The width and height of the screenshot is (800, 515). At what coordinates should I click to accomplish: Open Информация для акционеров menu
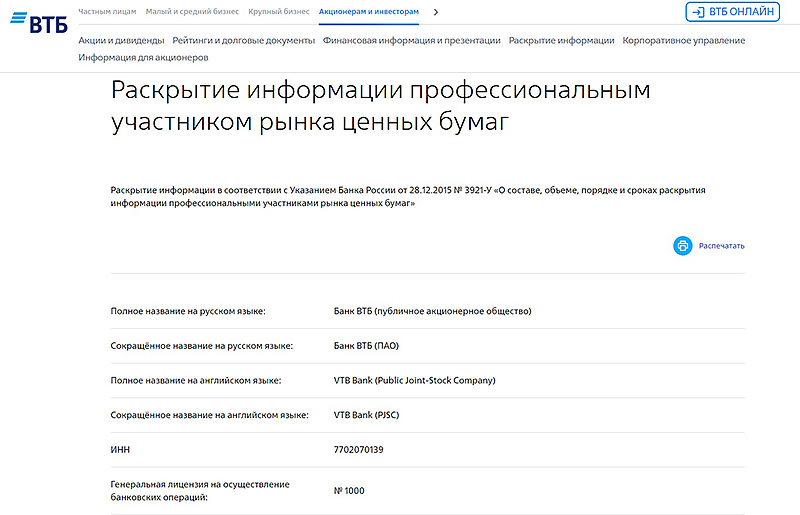(x=143, y=58)
